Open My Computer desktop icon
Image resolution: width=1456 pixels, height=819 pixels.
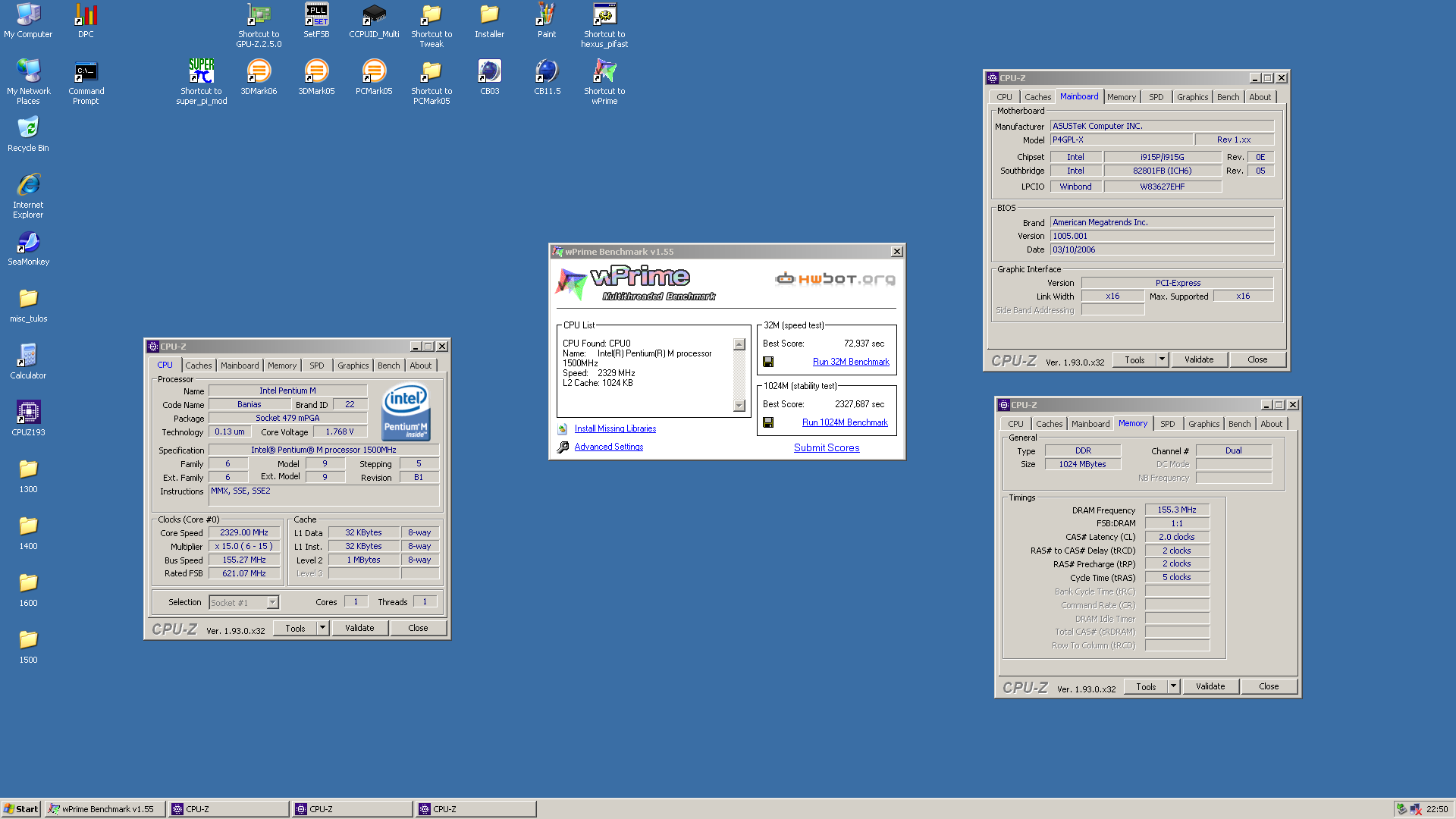pyautogui.click(x=28, y=20)
